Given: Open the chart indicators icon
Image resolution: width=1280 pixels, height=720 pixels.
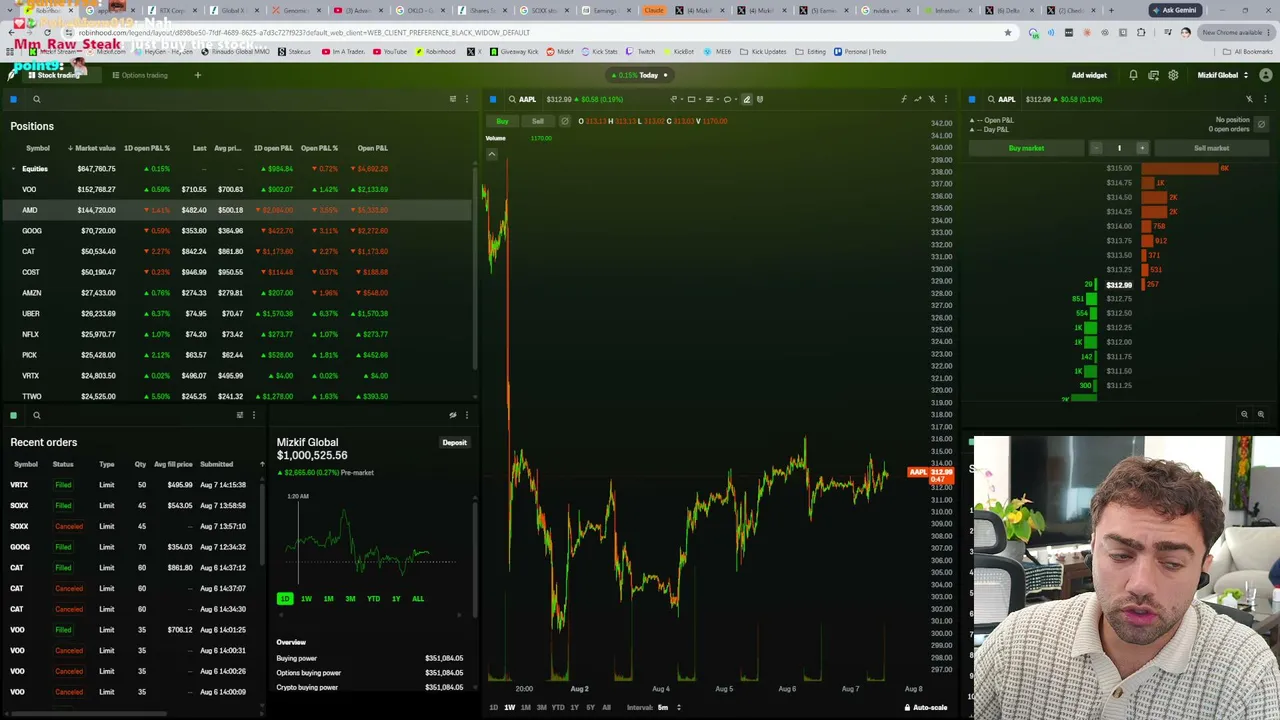Looking at the screenshot, I should pos(903,99).
